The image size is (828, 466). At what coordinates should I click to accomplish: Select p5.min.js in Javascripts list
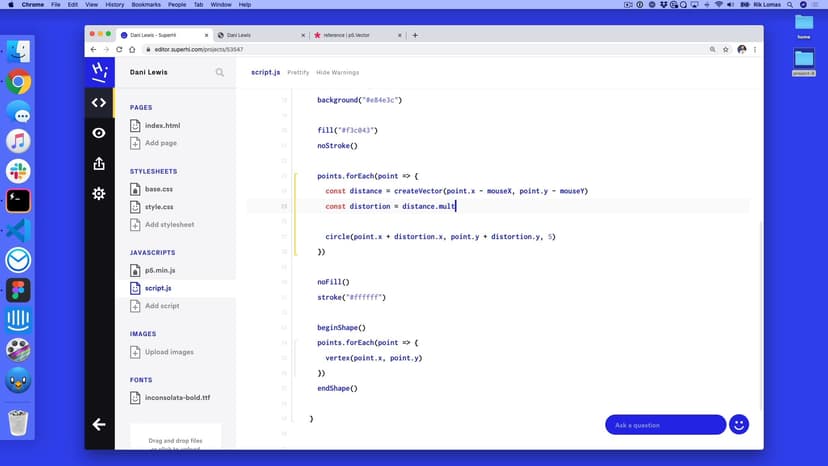(160, 270)
